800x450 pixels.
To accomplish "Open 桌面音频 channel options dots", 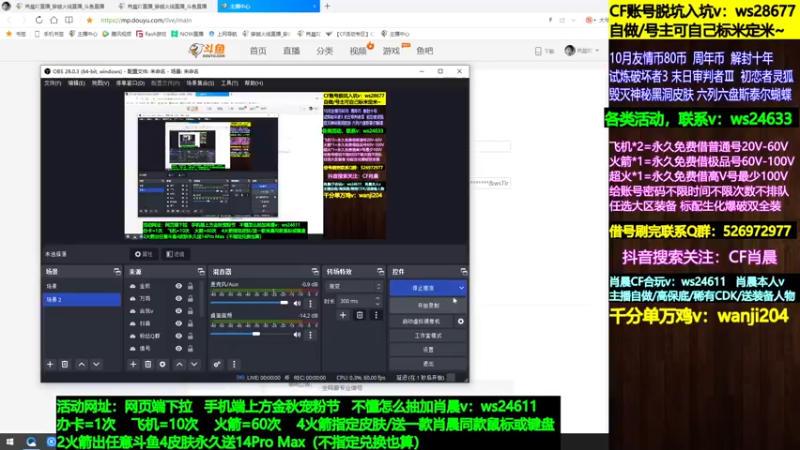I will coord(310,335).
